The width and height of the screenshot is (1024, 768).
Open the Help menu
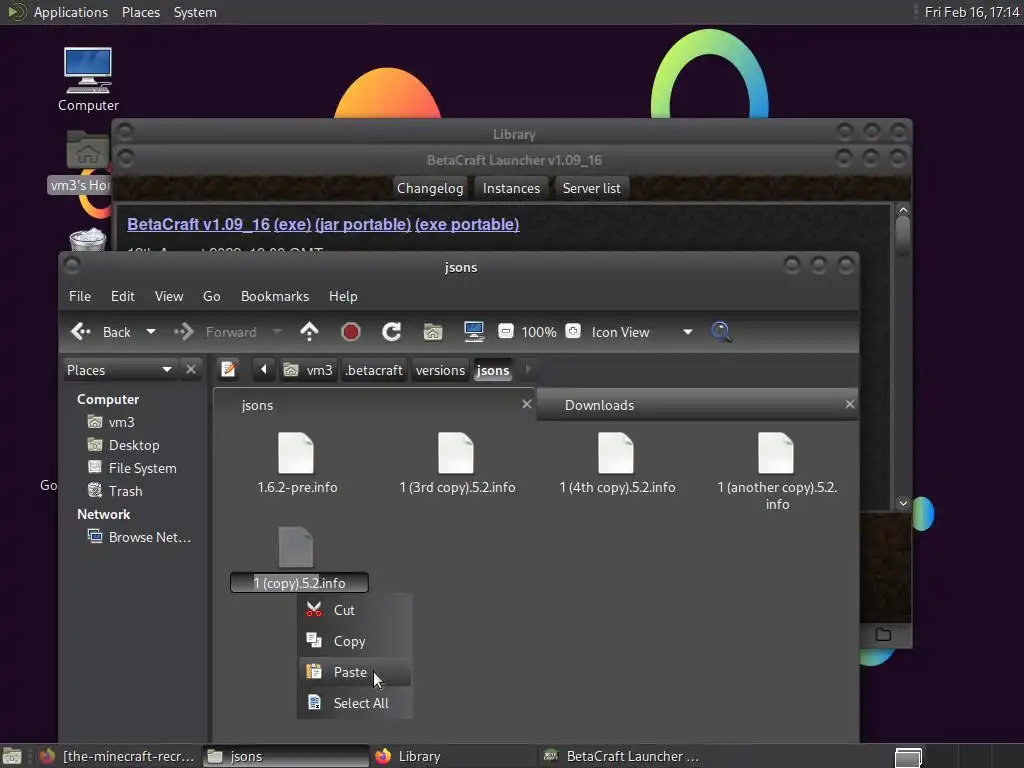point(343,296)
